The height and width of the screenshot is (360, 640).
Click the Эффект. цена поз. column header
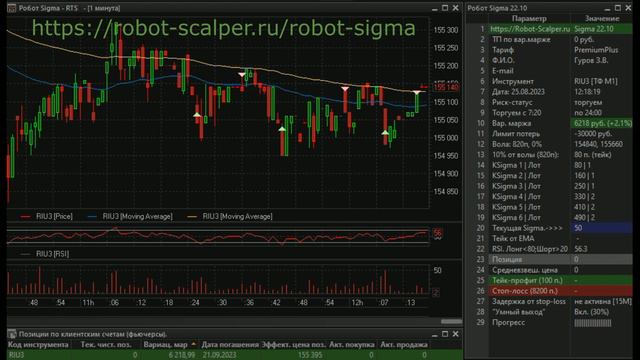point(293,344)
